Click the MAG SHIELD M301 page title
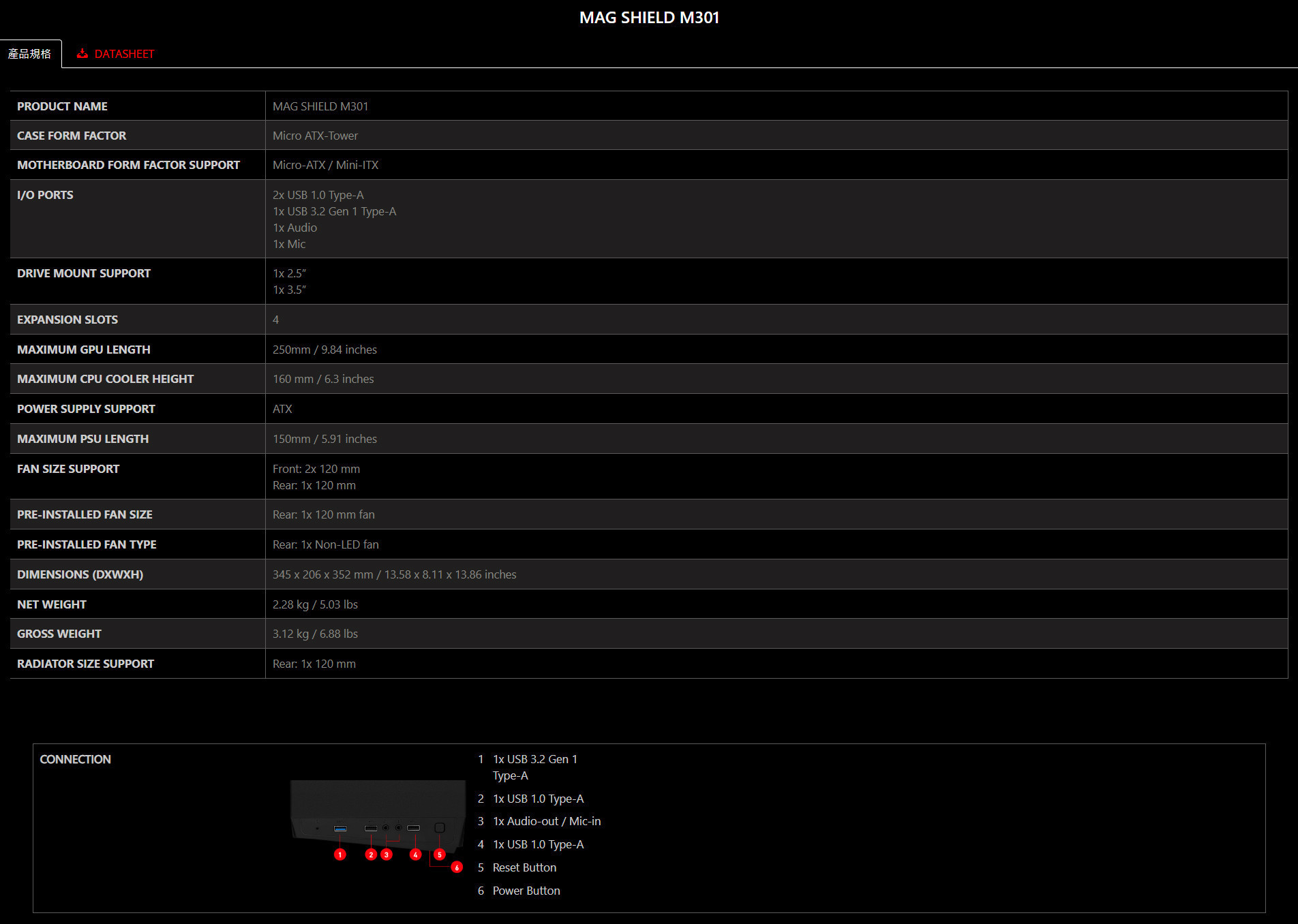 pyautogui.click(x=649, y=18)
